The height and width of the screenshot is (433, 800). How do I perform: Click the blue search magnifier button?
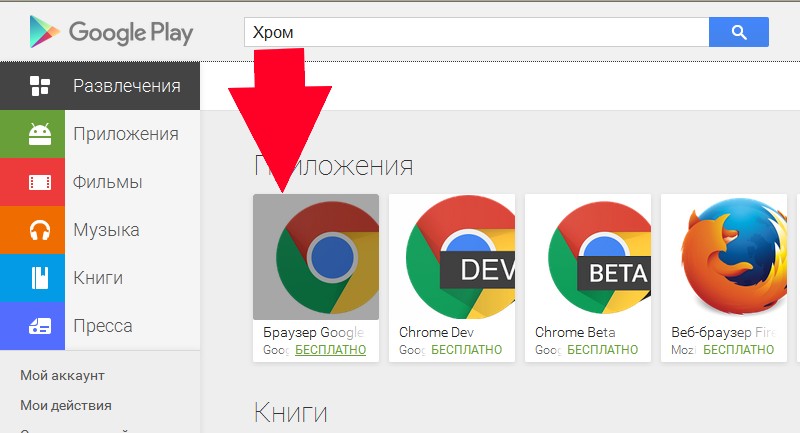click(738, 33)
